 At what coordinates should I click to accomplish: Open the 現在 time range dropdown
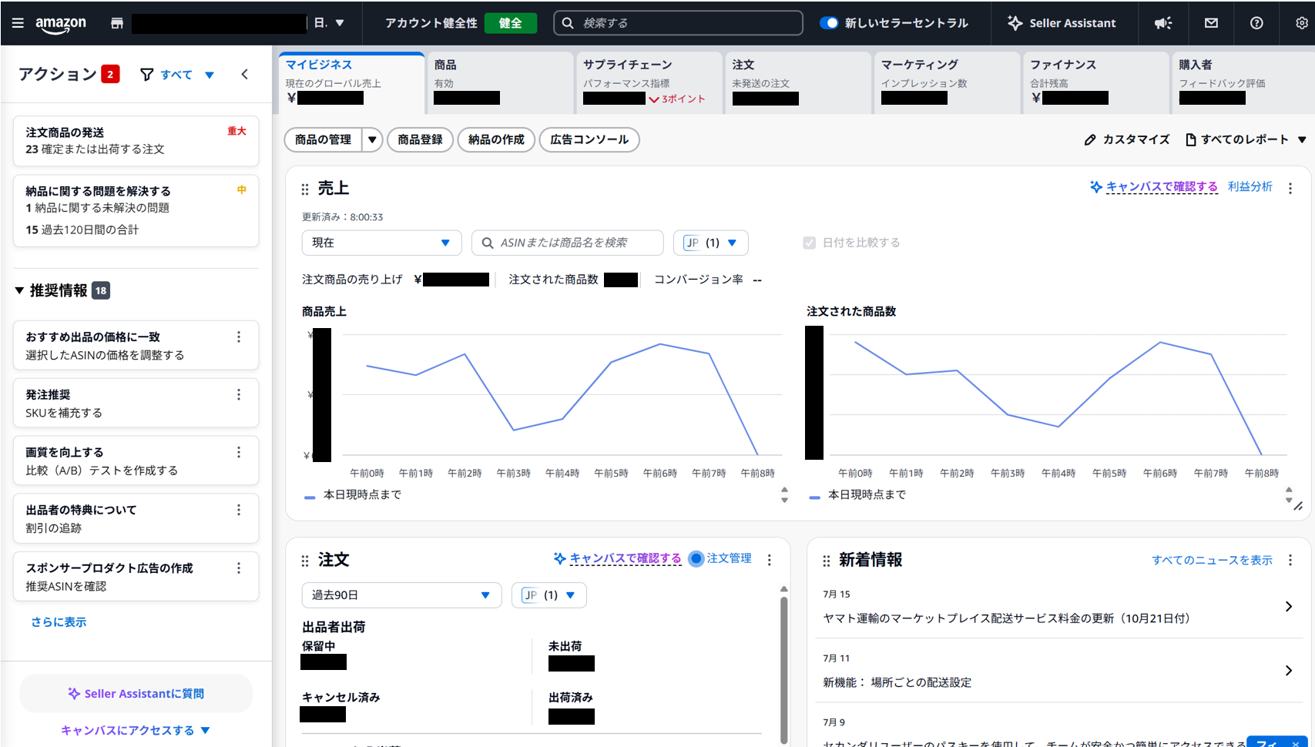pyautogui.click(x=381, y=243)
